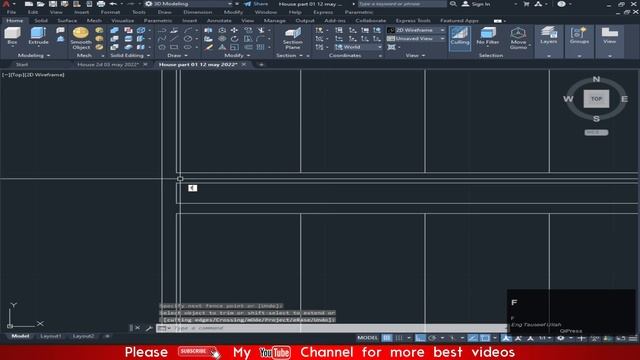Click the Autodesk App Store cart icon
This screenshot has width=640, height=360.
526,4
